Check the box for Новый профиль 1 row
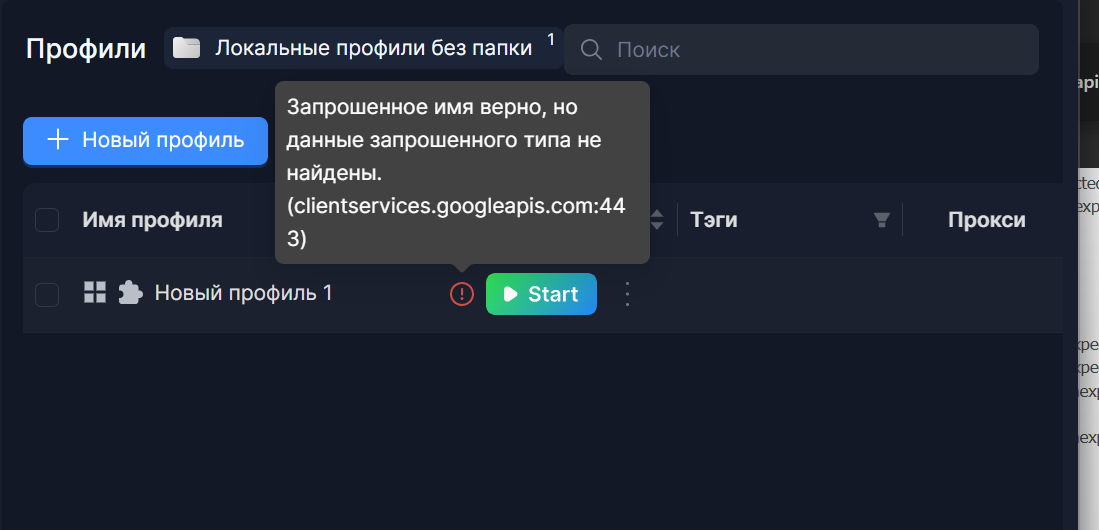Viewport: 1099px width, 530px height. 47,294
